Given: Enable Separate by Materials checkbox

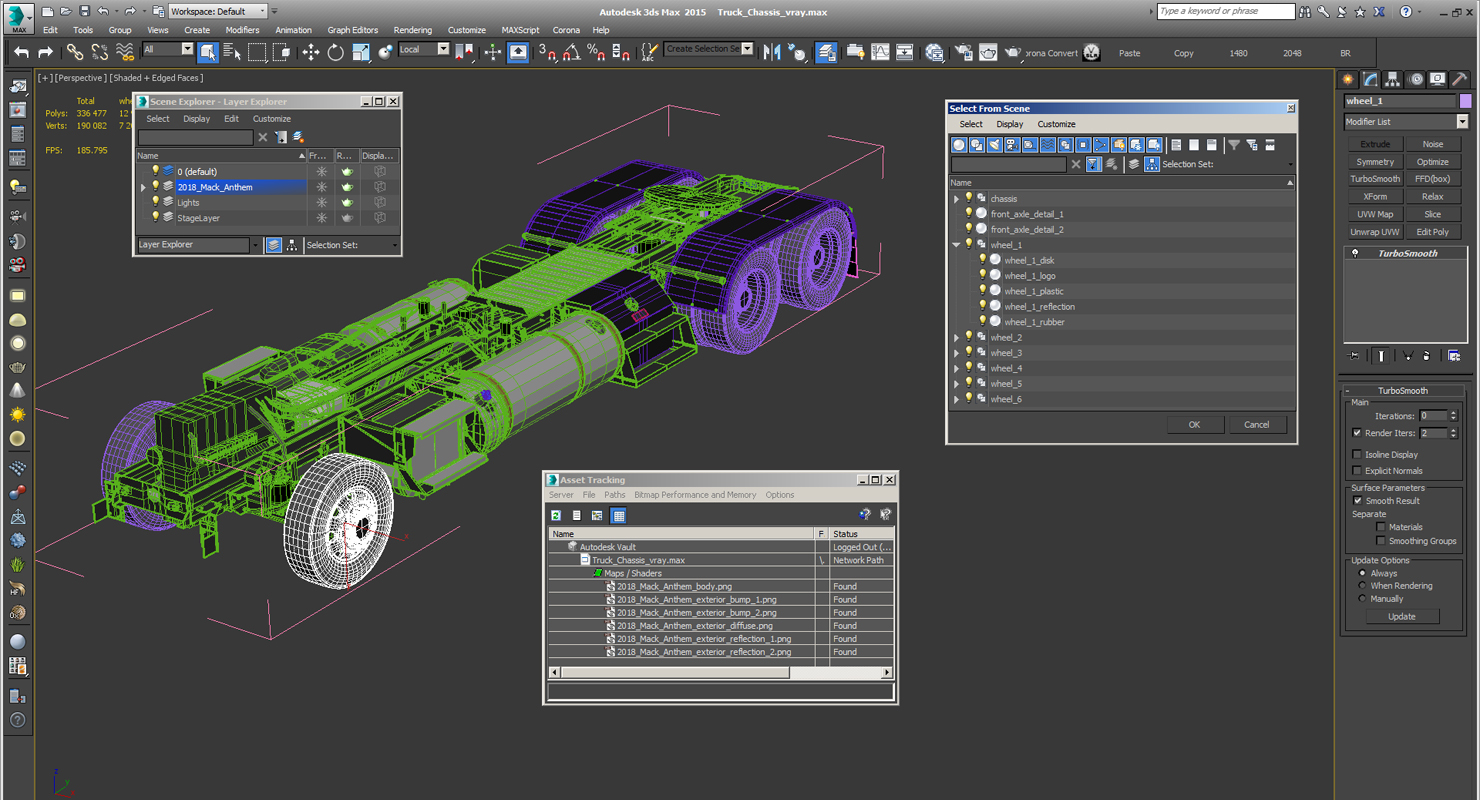Looking at the screenshot, I should click(x=1381, y=527).
